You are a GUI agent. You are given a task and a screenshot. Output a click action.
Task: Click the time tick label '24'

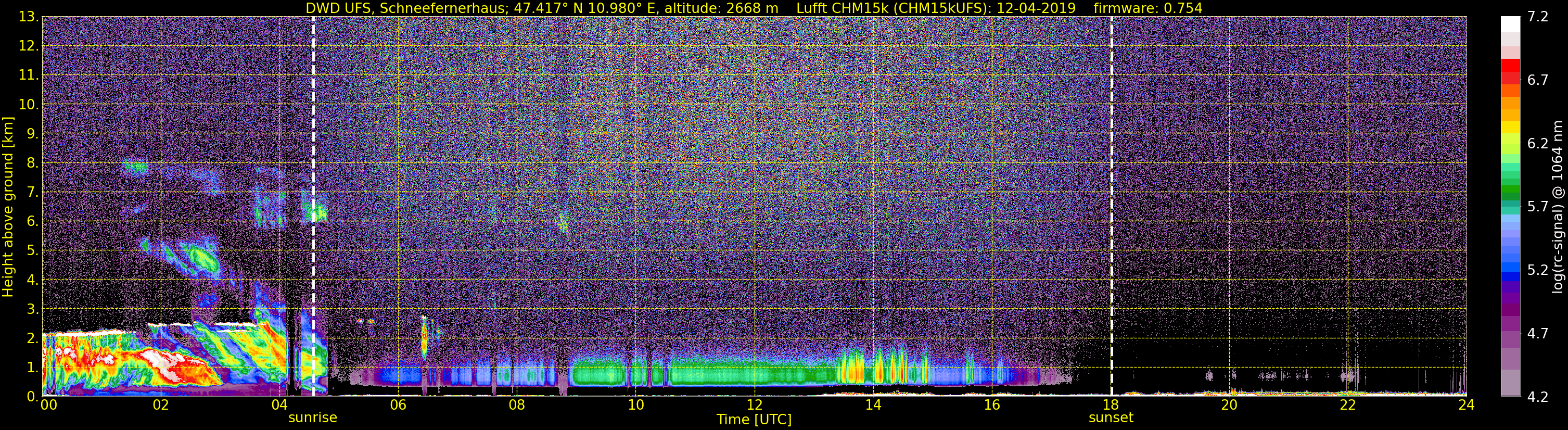[1467, 405]
